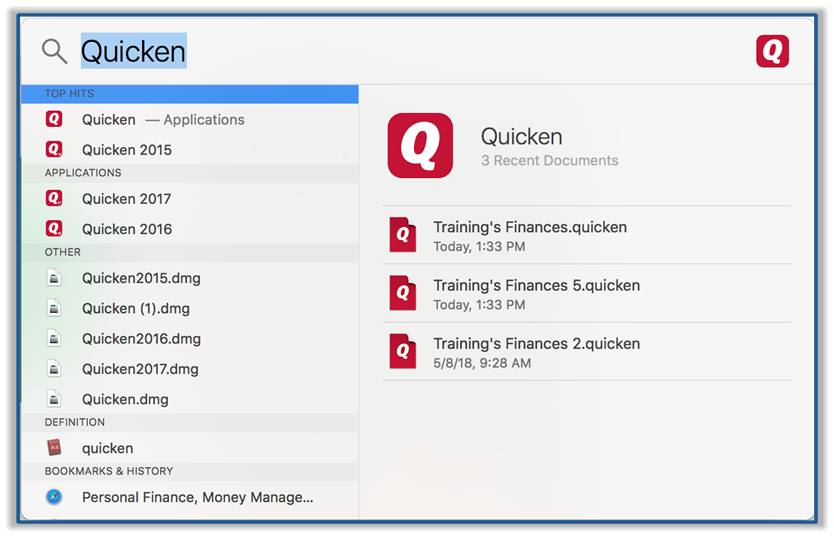
Task: Click the Quicken 2016 app icon
Action: coord(55,229)
